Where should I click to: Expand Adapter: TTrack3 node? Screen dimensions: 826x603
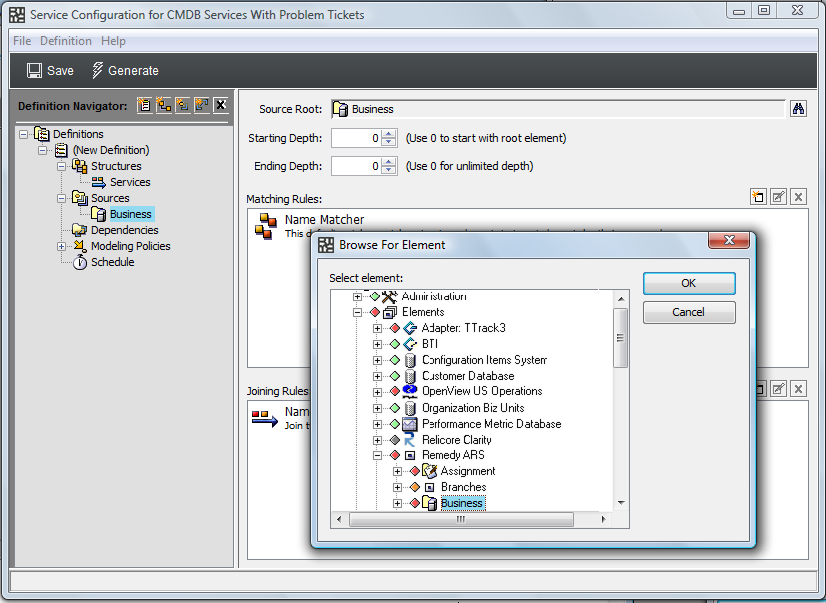pyautogui.click(x=377, y=328)
